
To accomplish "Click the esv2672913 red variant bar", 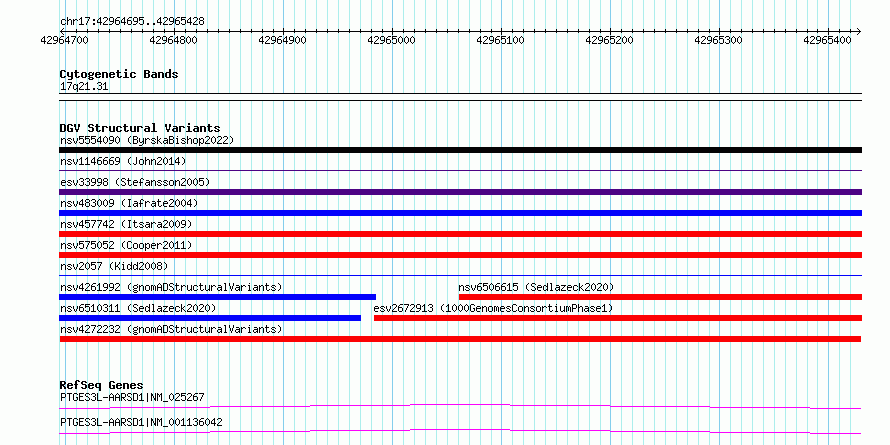I will 618,318.
